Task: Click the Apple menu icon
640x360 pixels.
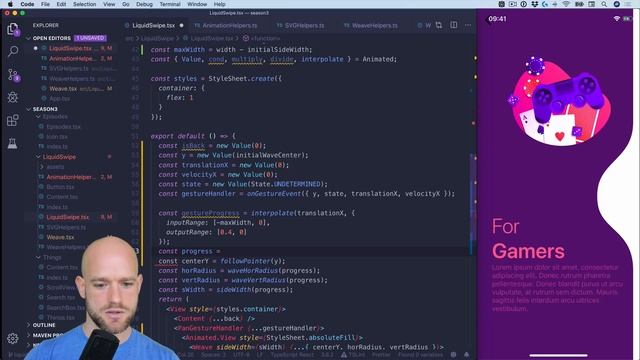Action: (11, 4)
